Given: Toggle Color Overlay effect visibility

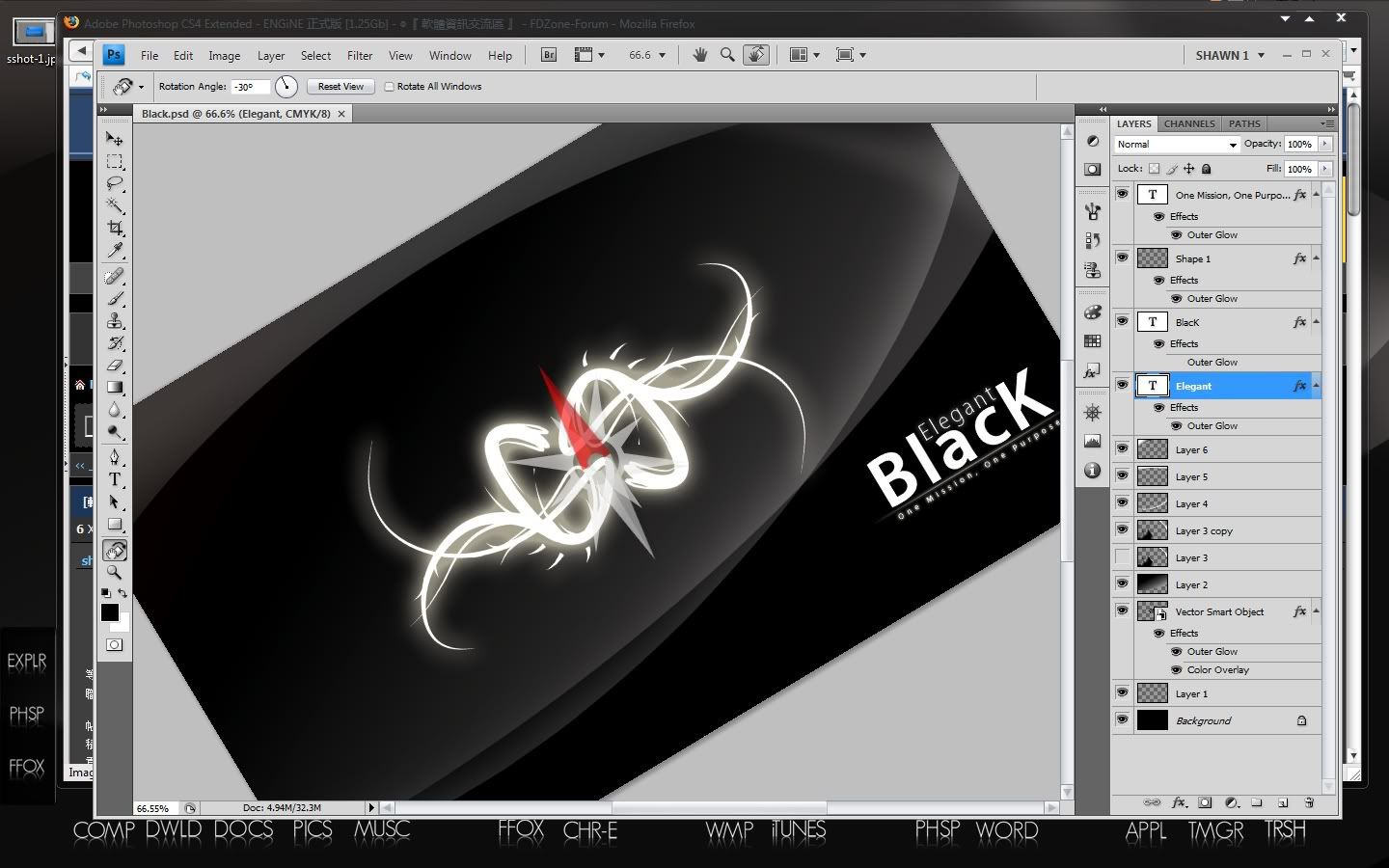Looking at the screenshot, I should coord(1176,669).
